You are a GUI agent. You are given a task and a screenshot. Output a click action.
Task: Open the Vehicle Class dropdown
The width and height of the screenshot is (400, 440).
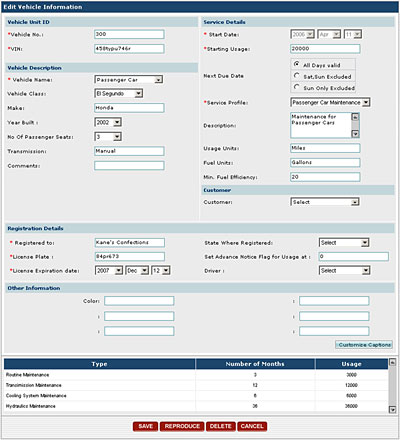(x=119, y=94)
